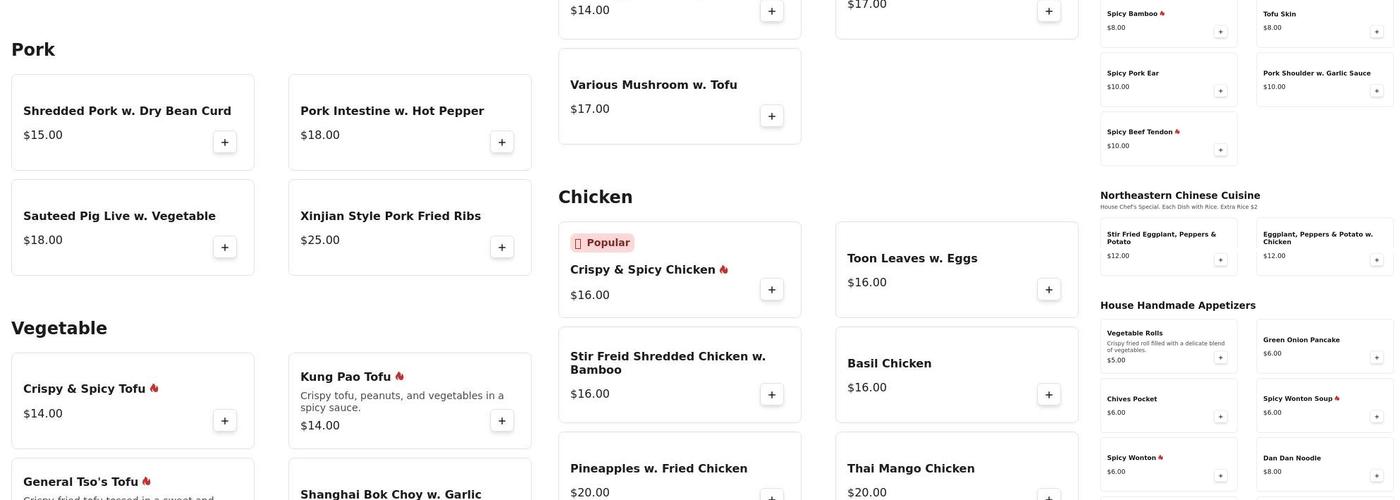
Task: Add Green Onion Pancake to cart
Action: [x=1376, y=358]
